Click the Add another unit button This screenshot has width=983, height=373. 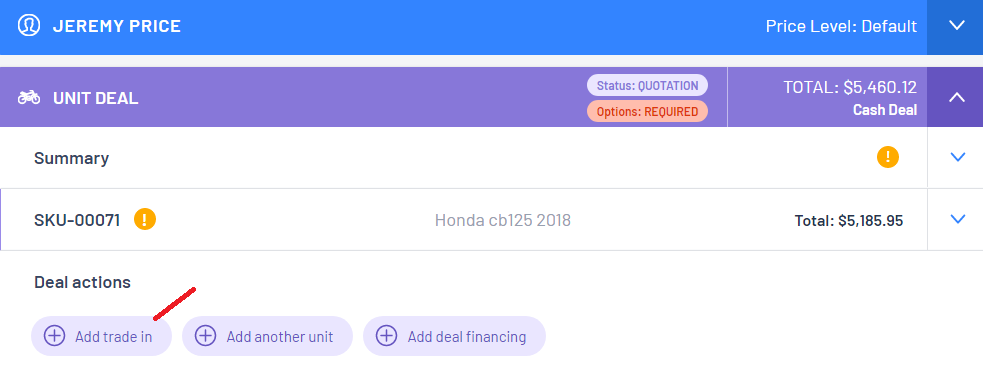[x=268, y=336]
